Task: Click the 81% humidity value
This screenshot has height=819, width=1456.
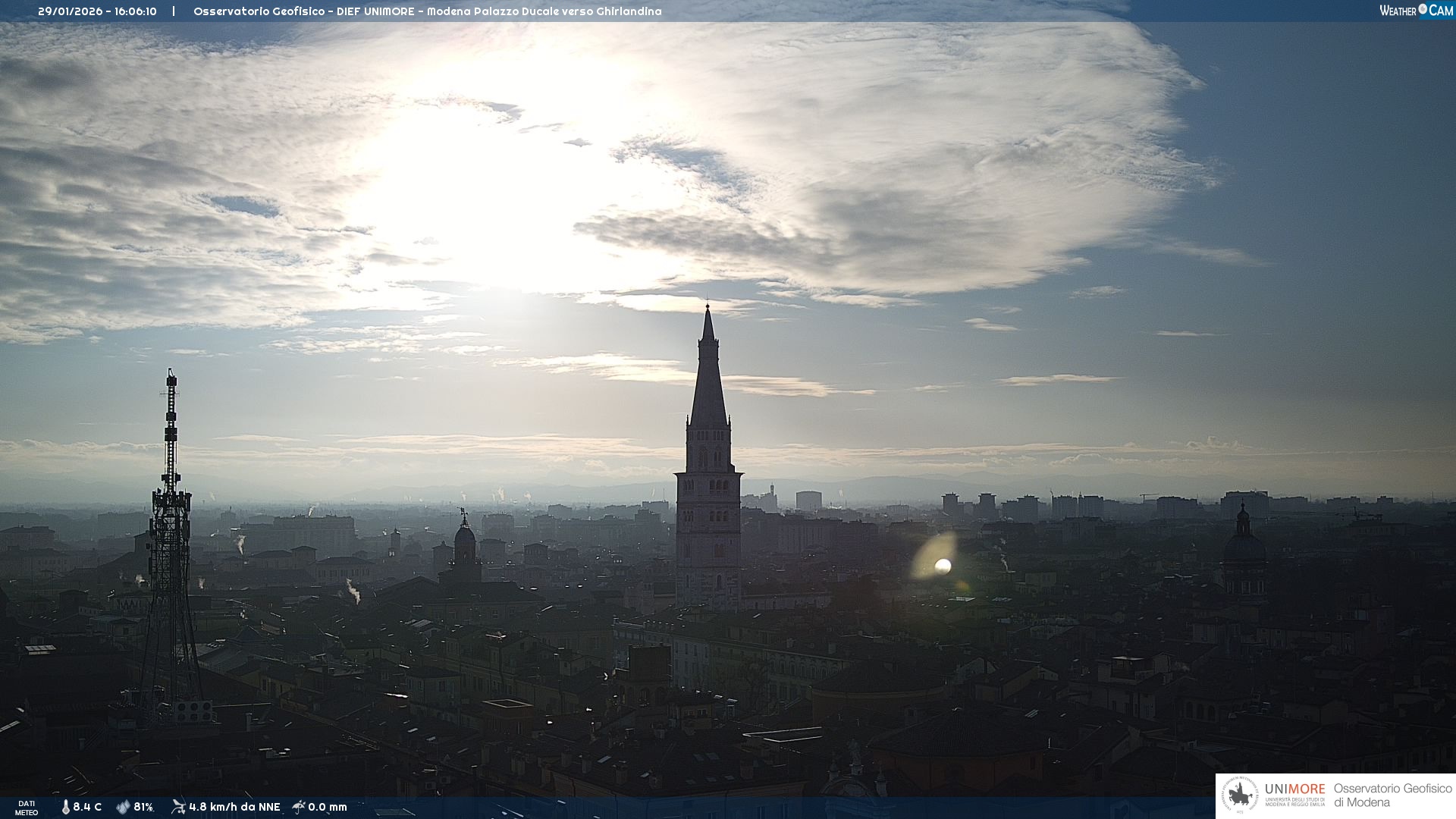Action: [x=143, y=807]
